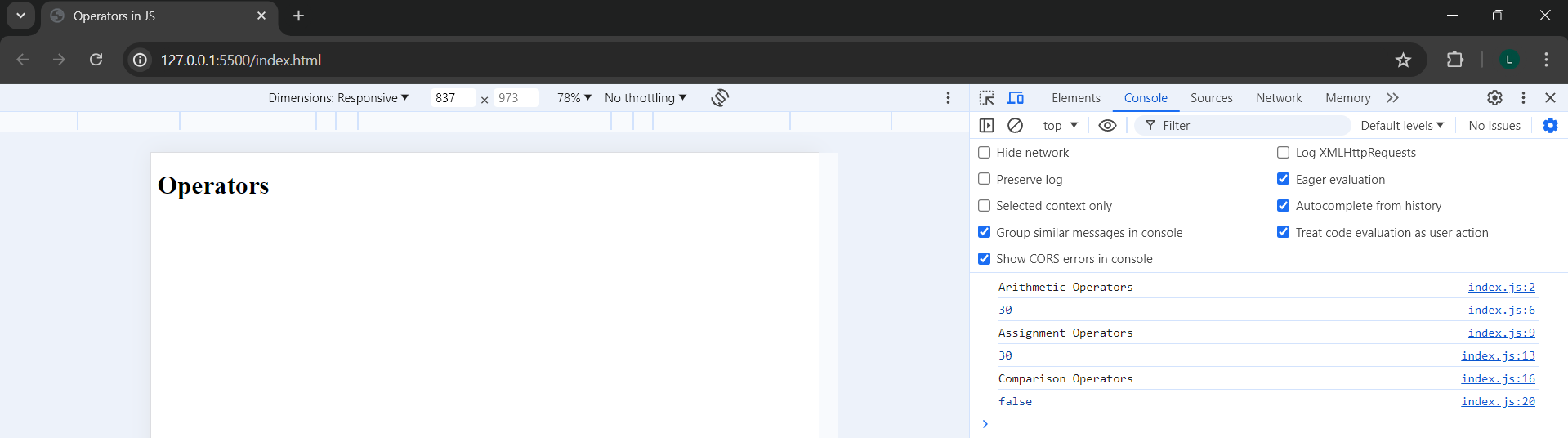Image resolution: width=1568 pixels, height=438 pixels.
Task: Show the console sidebar panel icon
Action: [x=986, y=126]
